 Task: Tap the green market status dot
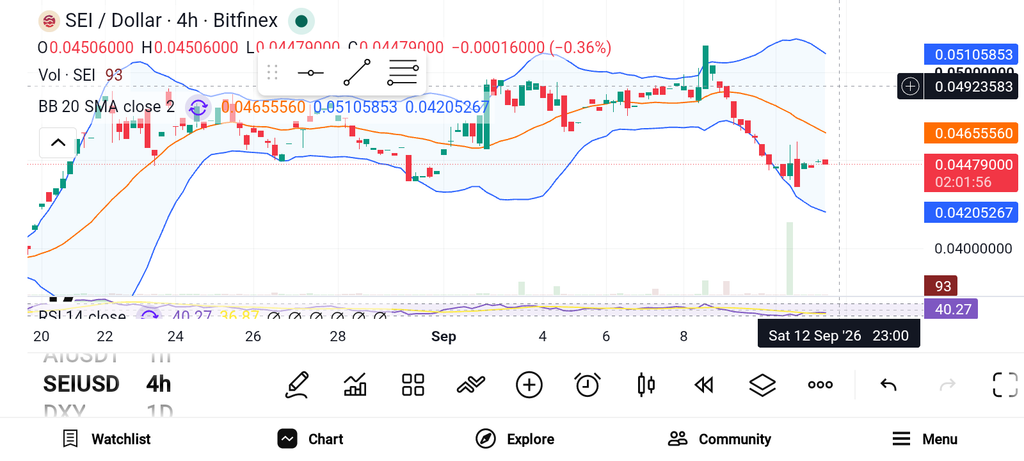click(x=301, y=22)
